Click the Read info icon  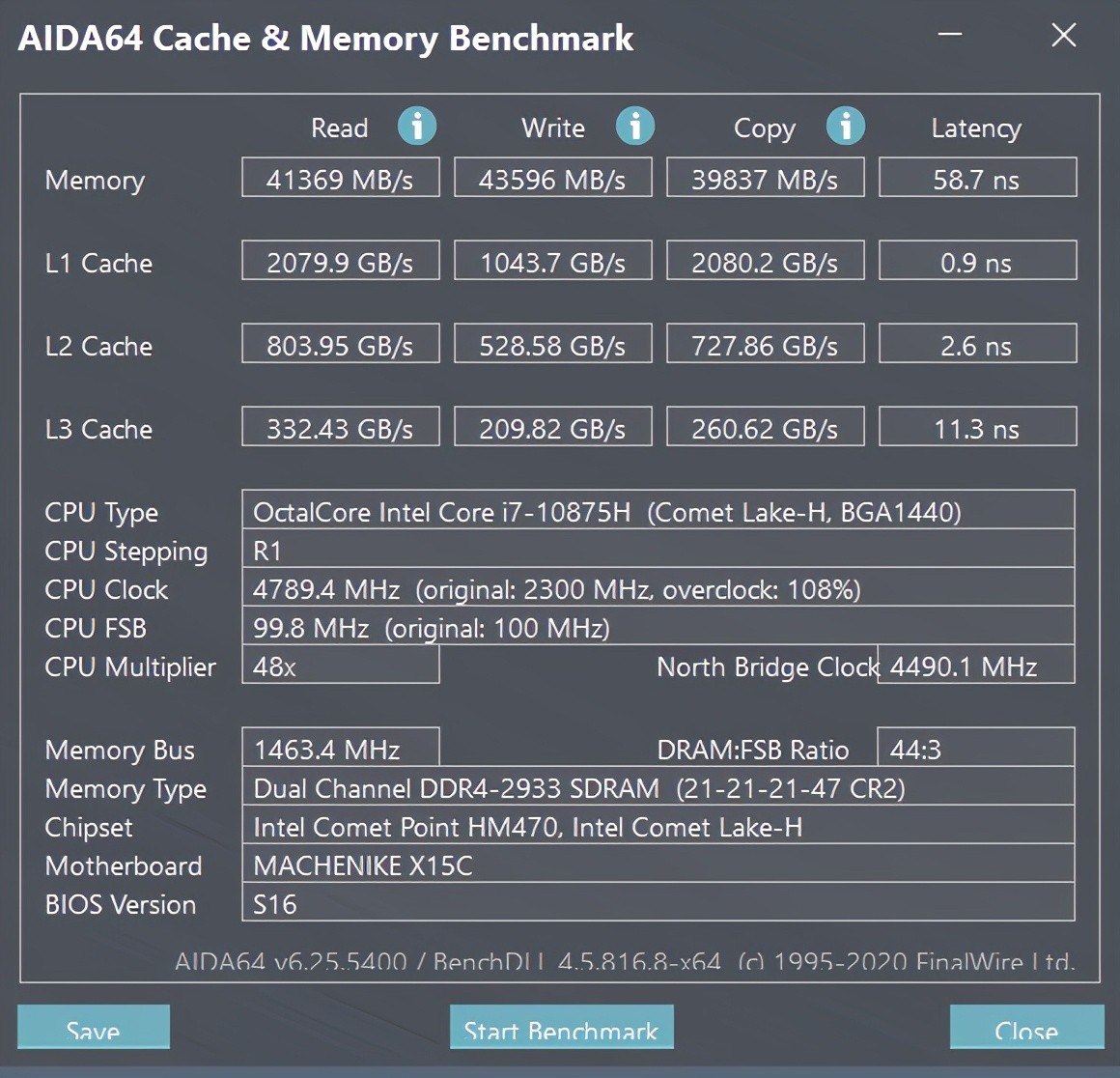click(x=417, y=127)
